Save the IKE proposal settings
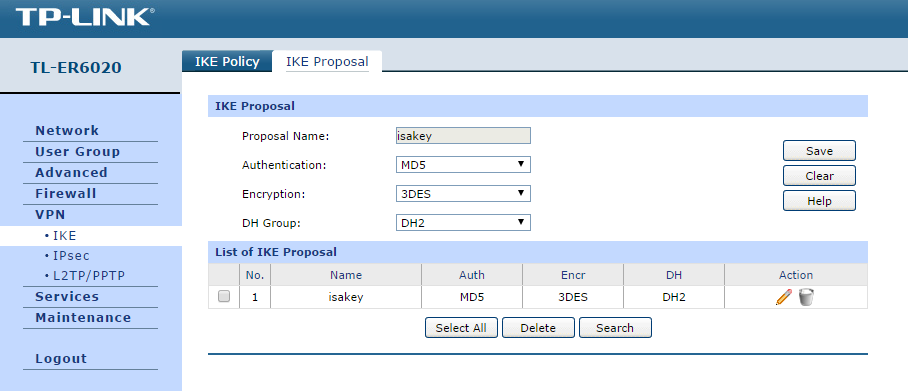 pyautogui.click(x=819, y=151)
